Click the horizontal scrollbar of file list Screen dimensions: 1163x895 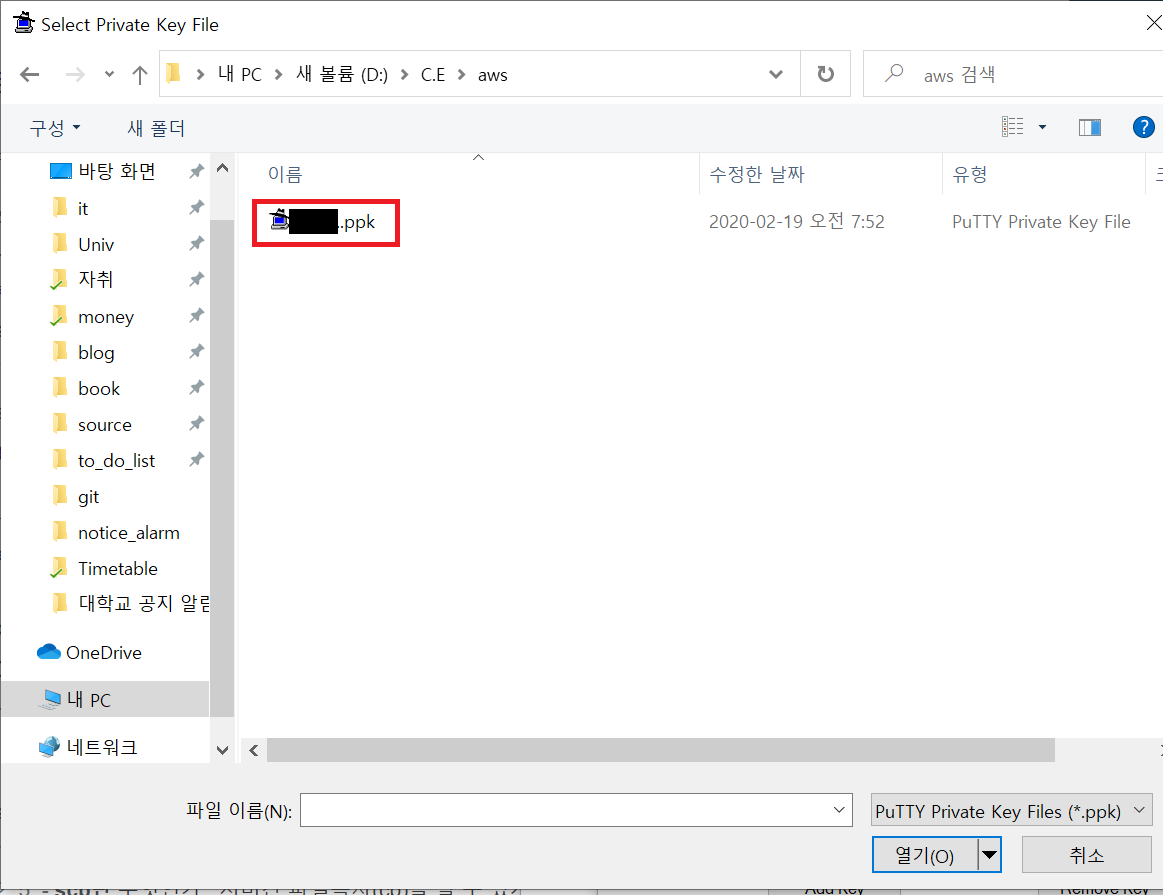[660, 750]
